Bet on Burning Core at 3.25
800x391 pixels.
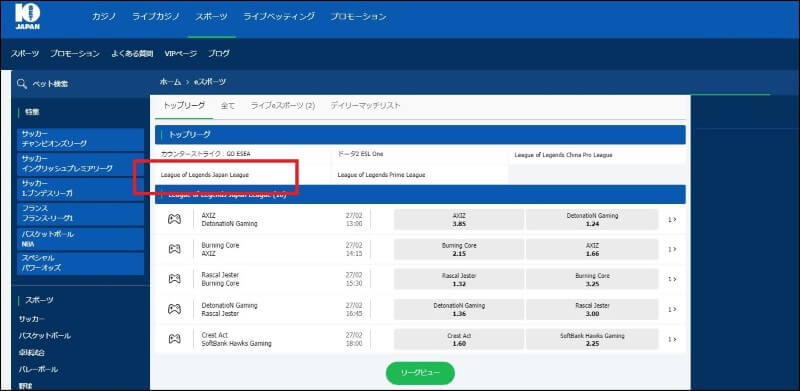(x=592, y=279)
